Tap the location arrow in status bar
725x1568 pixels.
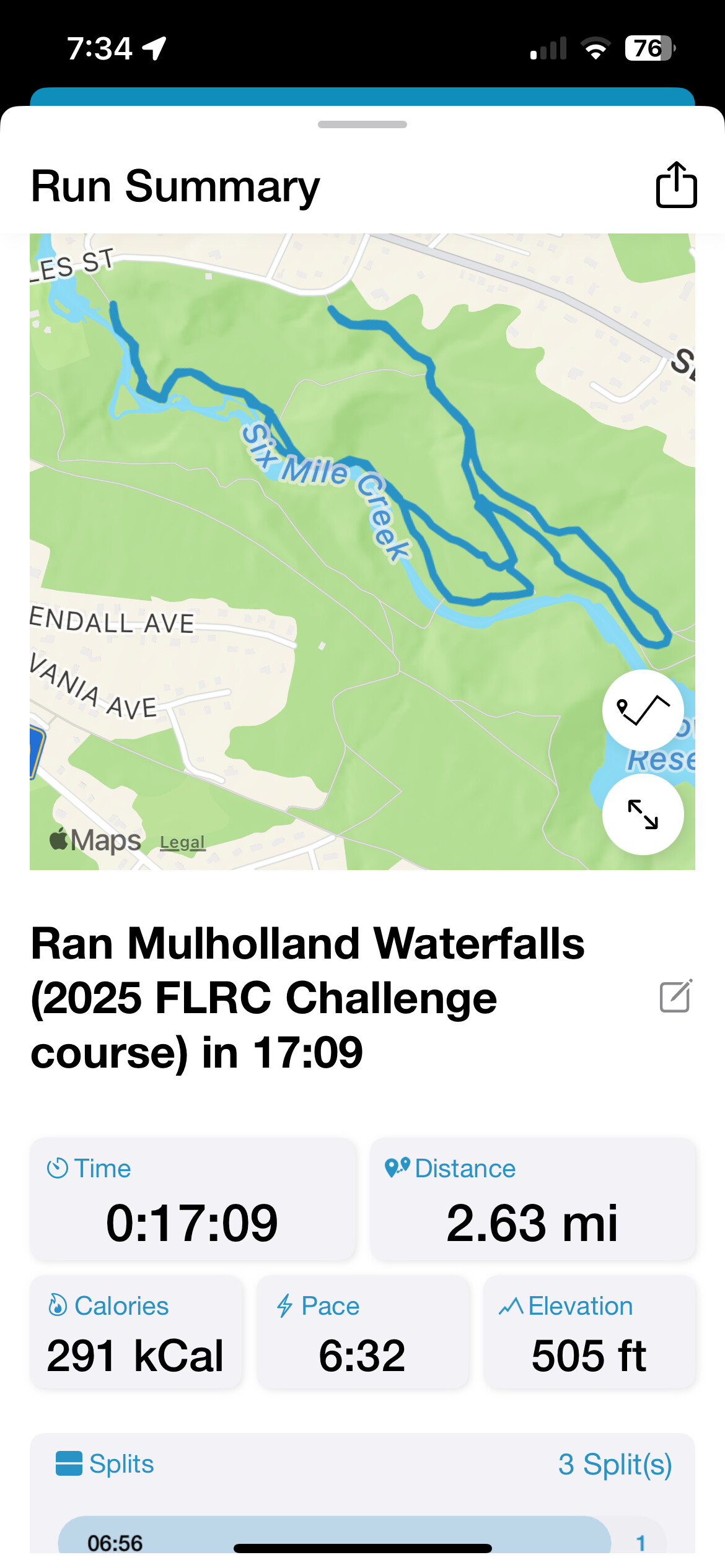coord(154,48)
